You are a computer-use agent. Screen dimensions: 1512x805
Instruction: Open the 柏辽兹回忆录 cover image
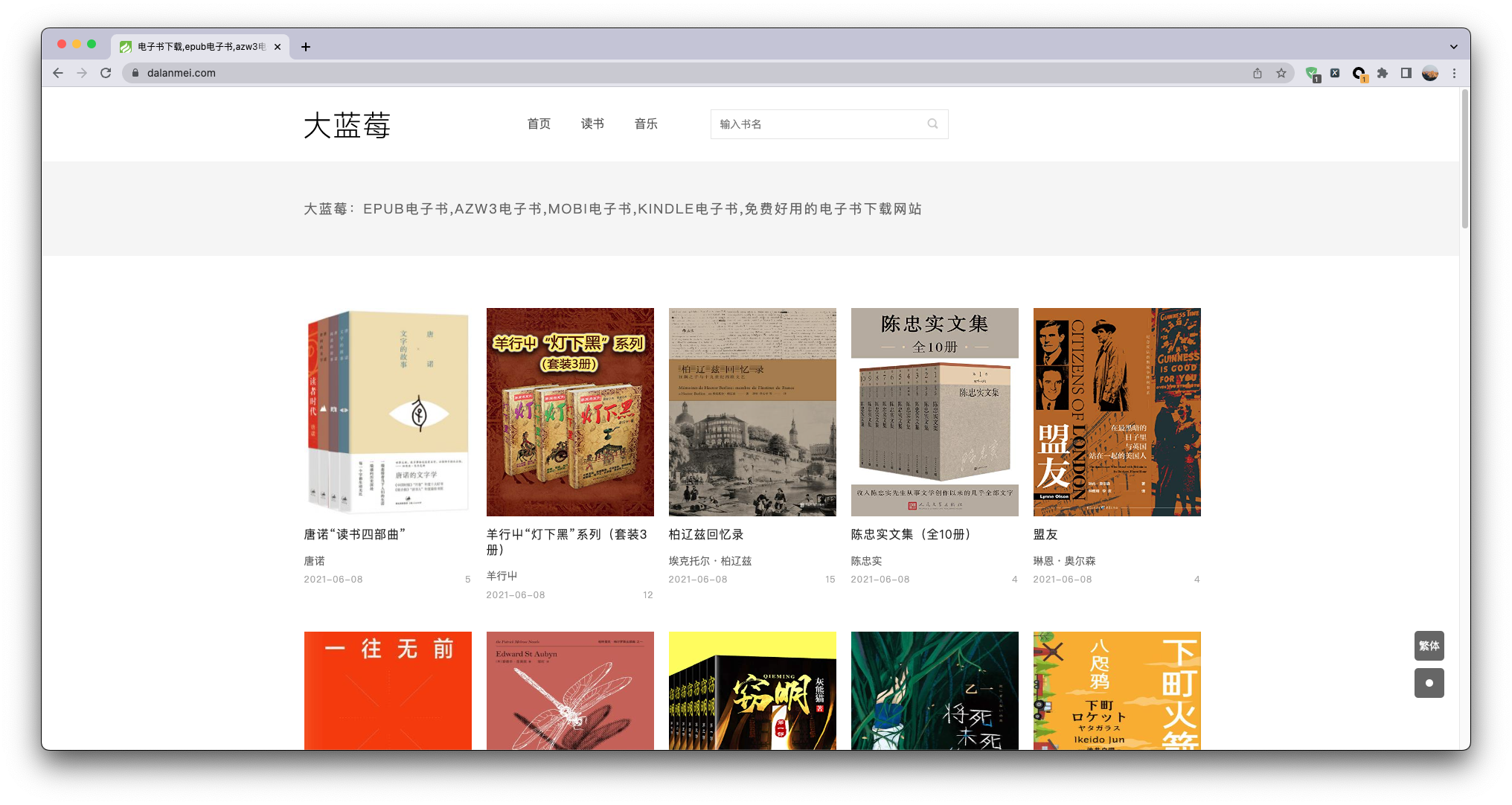pyautogui.click(x=752, y=411)
